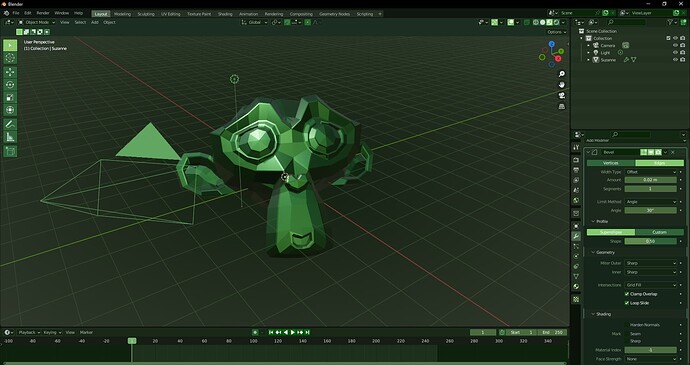Screen dimensions: 690x365
Task: Activate the Scale tool
Action: click(x=10, y=97)
